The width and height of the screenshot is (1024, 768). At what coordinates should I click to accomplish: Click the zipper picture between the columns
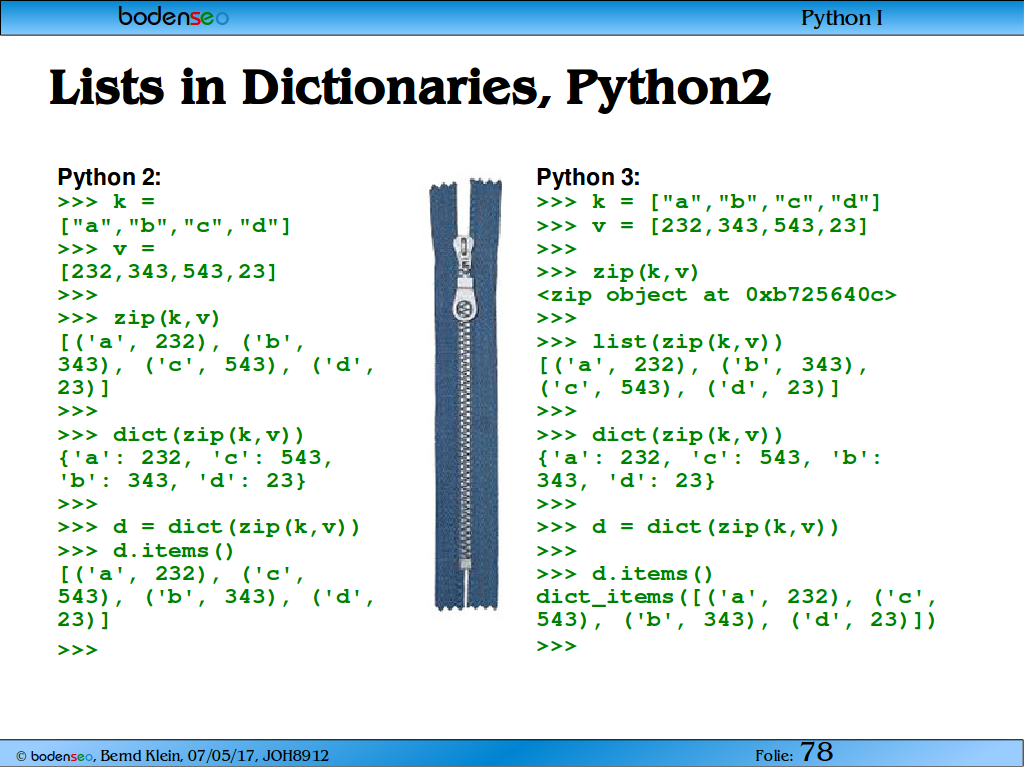point(466,394)
